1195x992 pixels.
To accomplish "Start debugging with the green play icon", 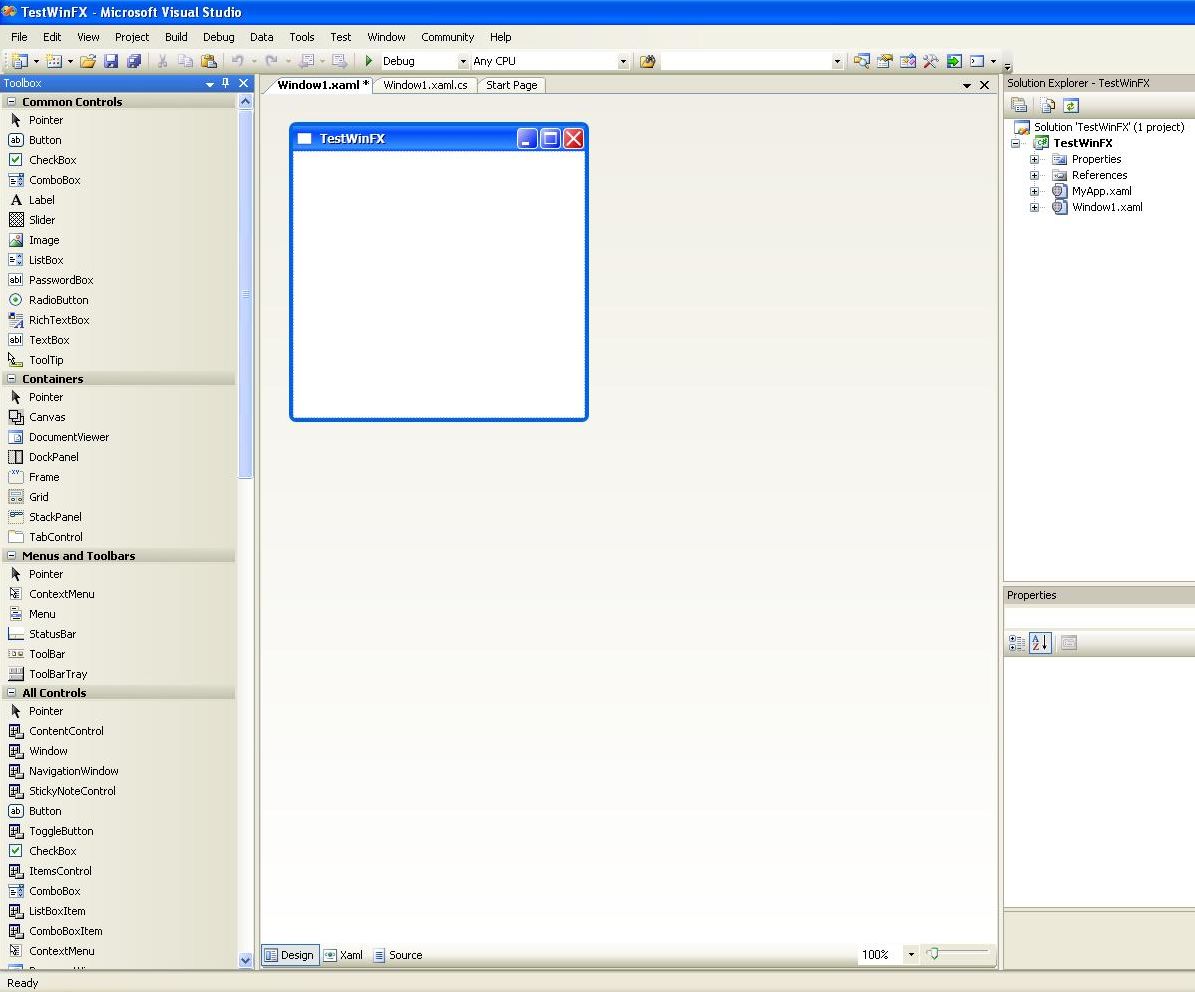I will pos(369,61).
